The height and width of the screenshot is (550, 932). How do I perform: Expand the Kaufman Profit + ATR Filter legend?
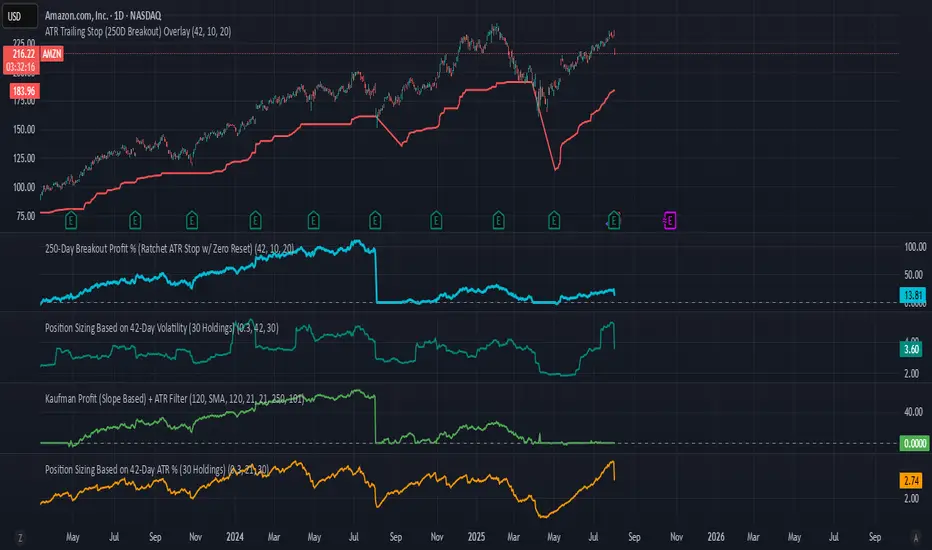(x=175, y=398)
